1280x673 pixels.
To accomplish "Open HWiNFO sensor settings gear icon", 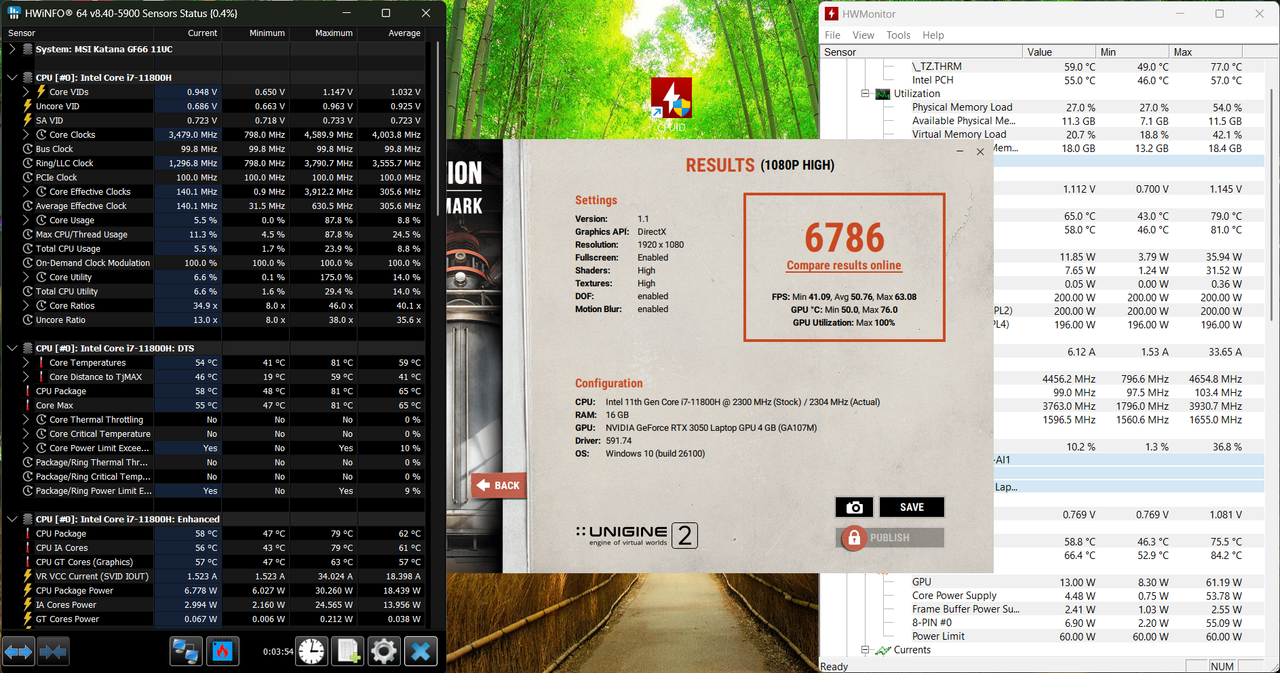I will [x=384, y=651].
